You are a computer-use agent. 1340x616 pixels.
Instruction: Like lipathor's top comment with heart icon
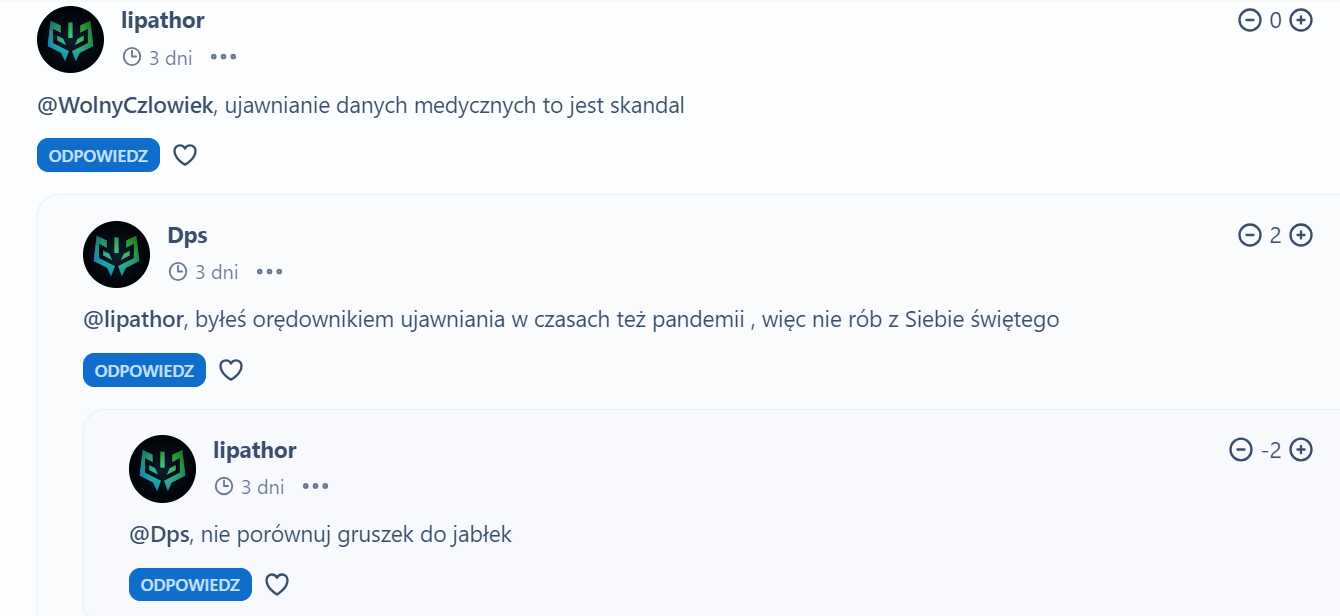185,155
